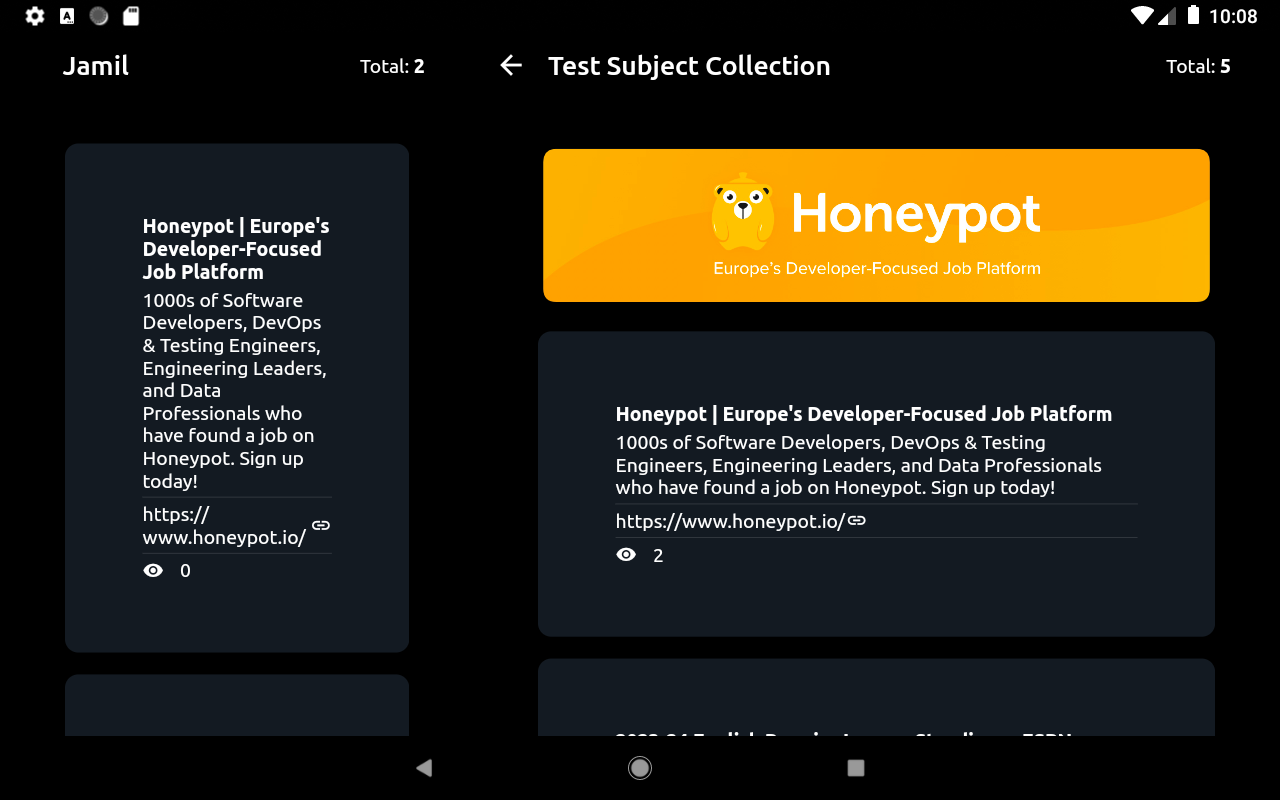The height and width of the screenshot is (800, 1280).
Task: Click the eye views icon with count 2
Action: point(626,554)
